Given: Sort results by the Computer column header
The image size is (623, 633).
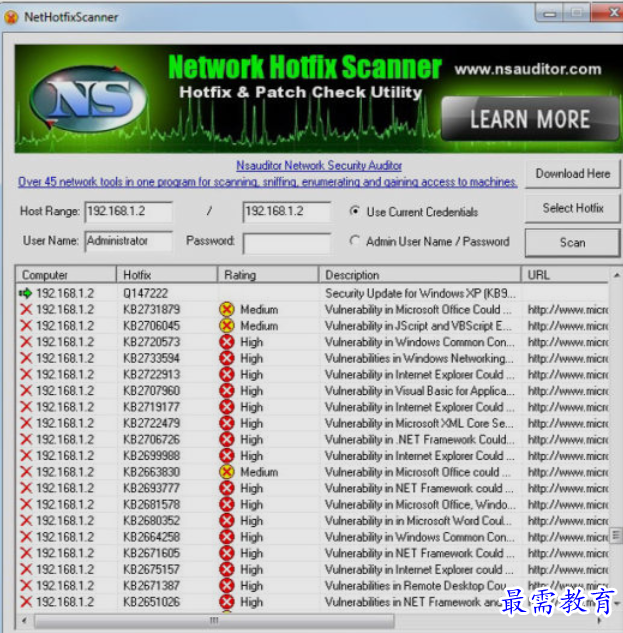Looking at the screenshot, I should pos(66,275).
